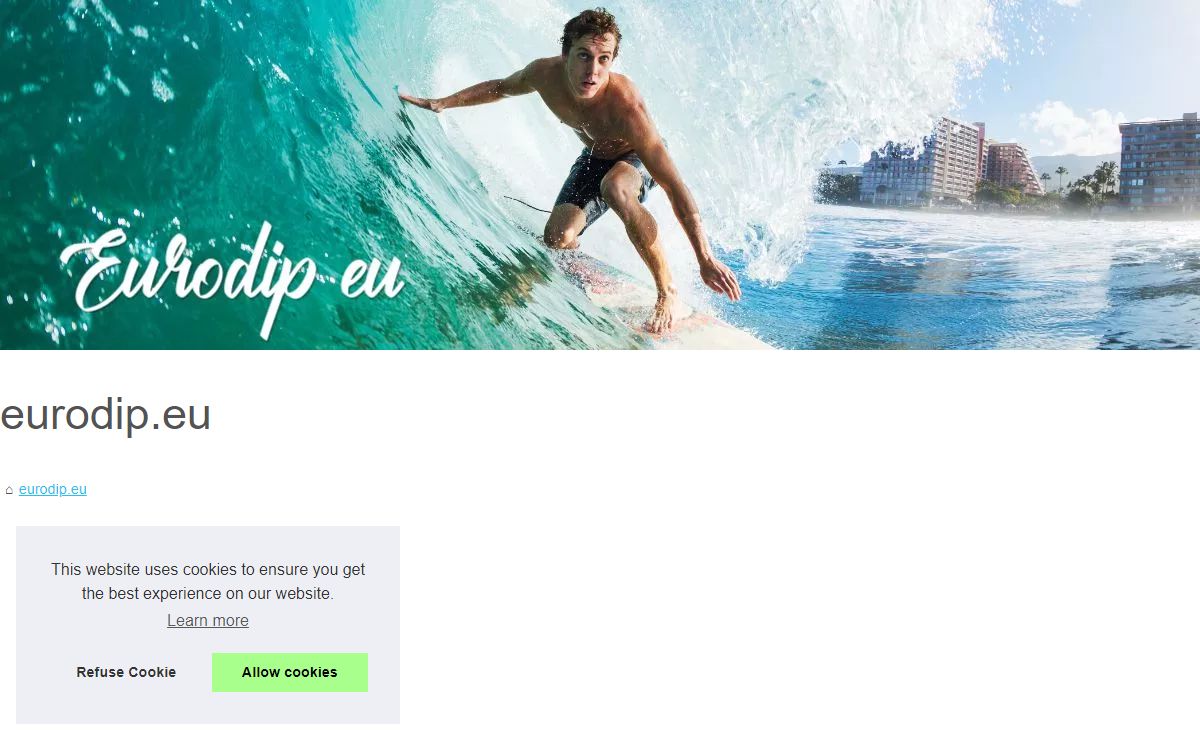The height and width of the screenshot is (740, 1200).
Task: Follow the Learn more cookie link
Action: click(208, 620)
